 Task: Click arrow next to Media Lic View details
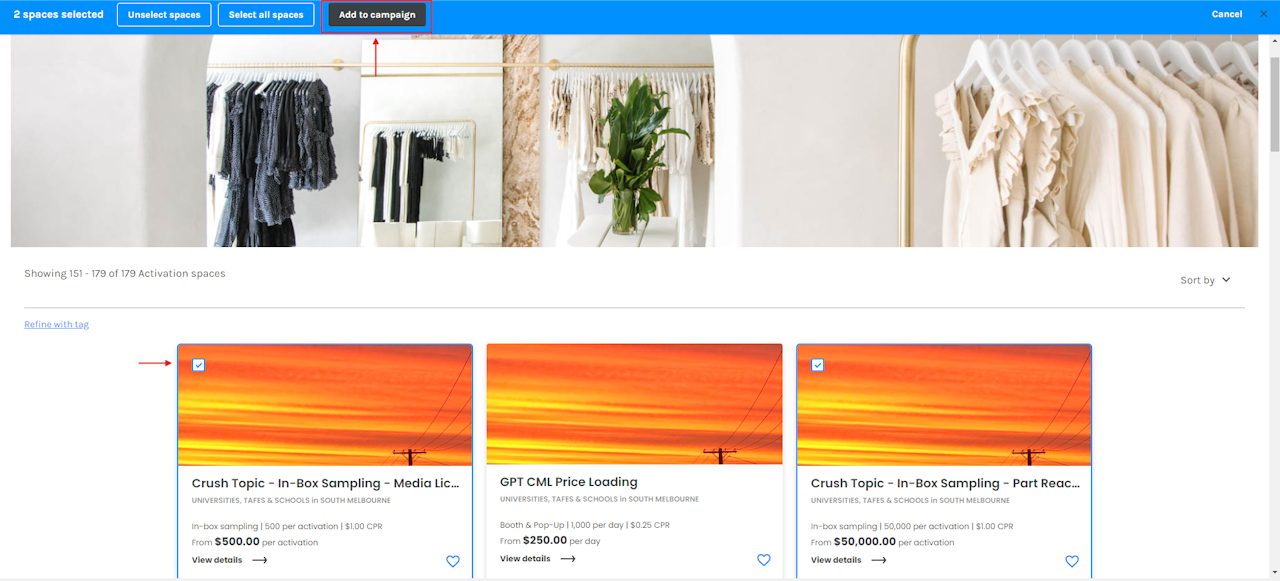260,560
